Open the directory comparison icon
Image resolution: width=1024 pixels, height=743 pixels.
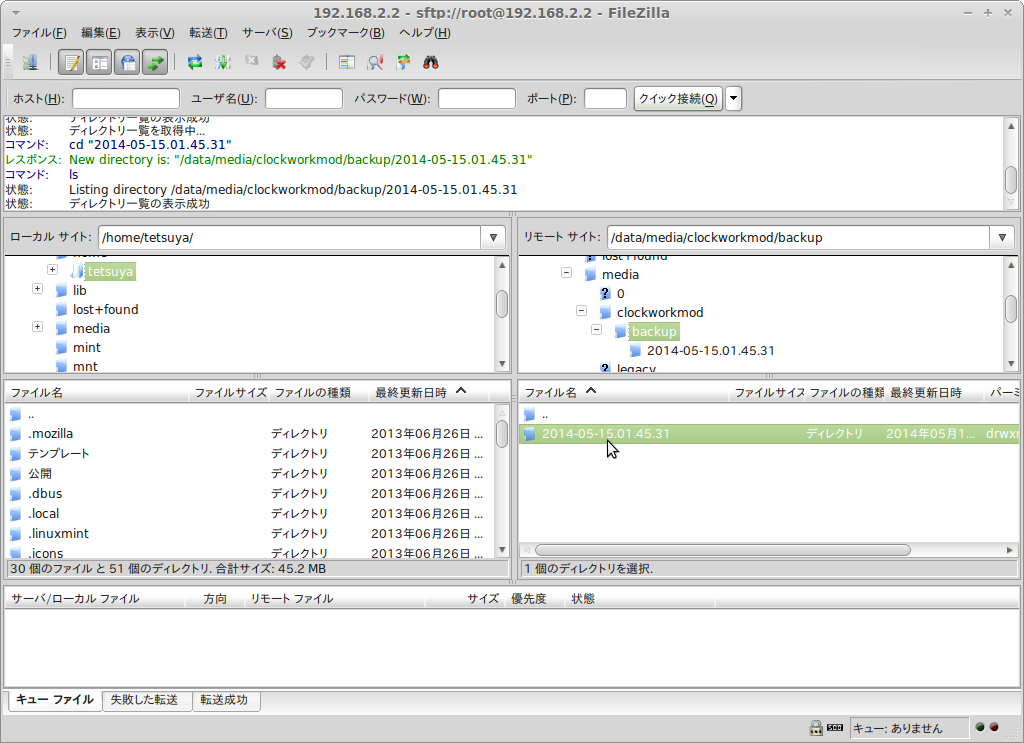(347, 63)
